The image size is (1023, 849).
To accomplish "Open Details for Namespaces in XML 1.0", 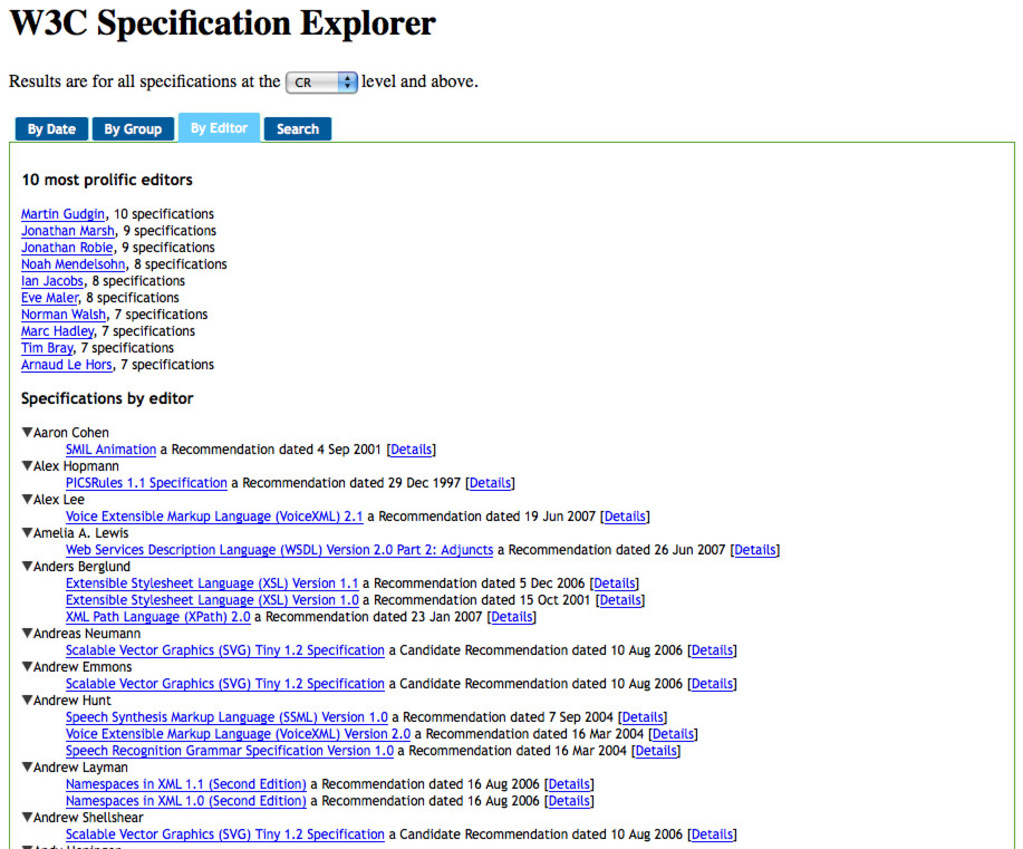I will (x=570, y=801).
